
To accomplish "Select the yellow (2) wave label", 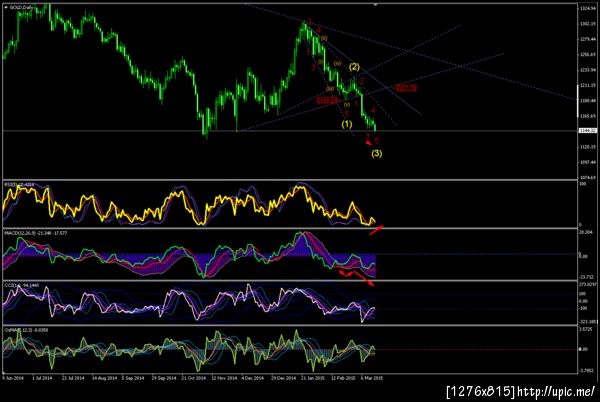I will coord(354,67).
